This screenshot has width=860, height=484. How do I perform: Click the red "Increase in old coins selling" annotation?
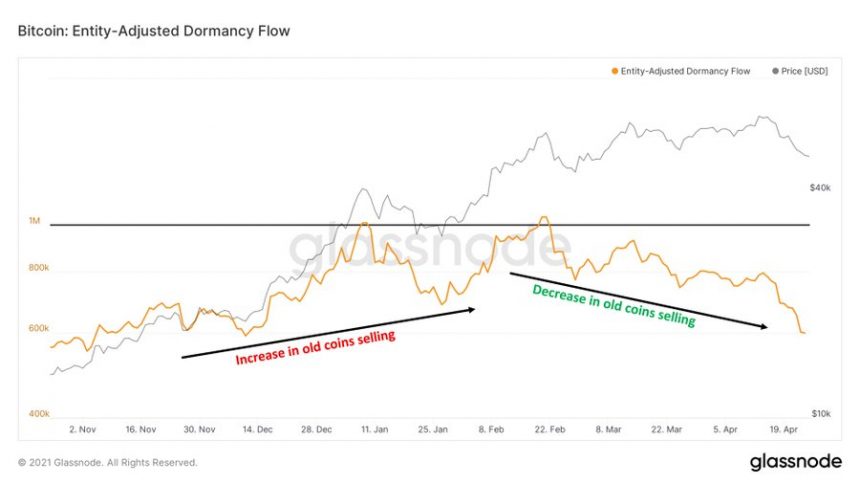[x=316, y=346]
